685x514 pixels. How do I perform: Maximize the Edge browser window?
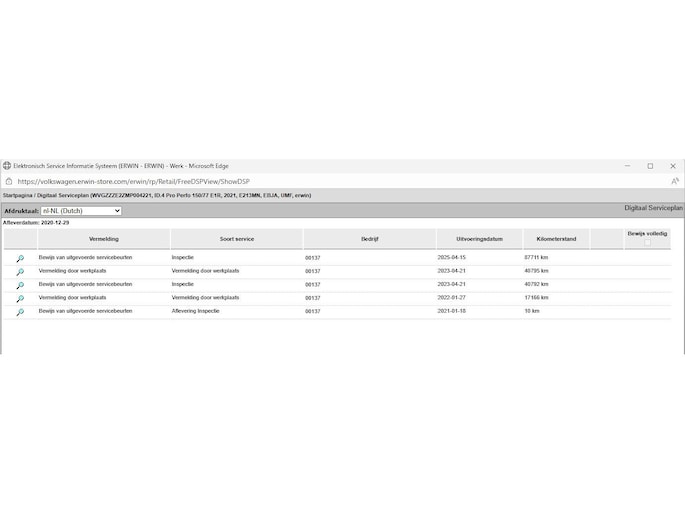pos(650,166)
